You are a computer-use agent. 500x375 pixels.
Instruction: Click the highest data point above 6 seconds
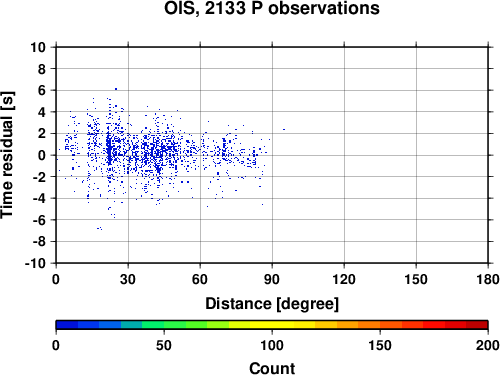pos(116,89)
